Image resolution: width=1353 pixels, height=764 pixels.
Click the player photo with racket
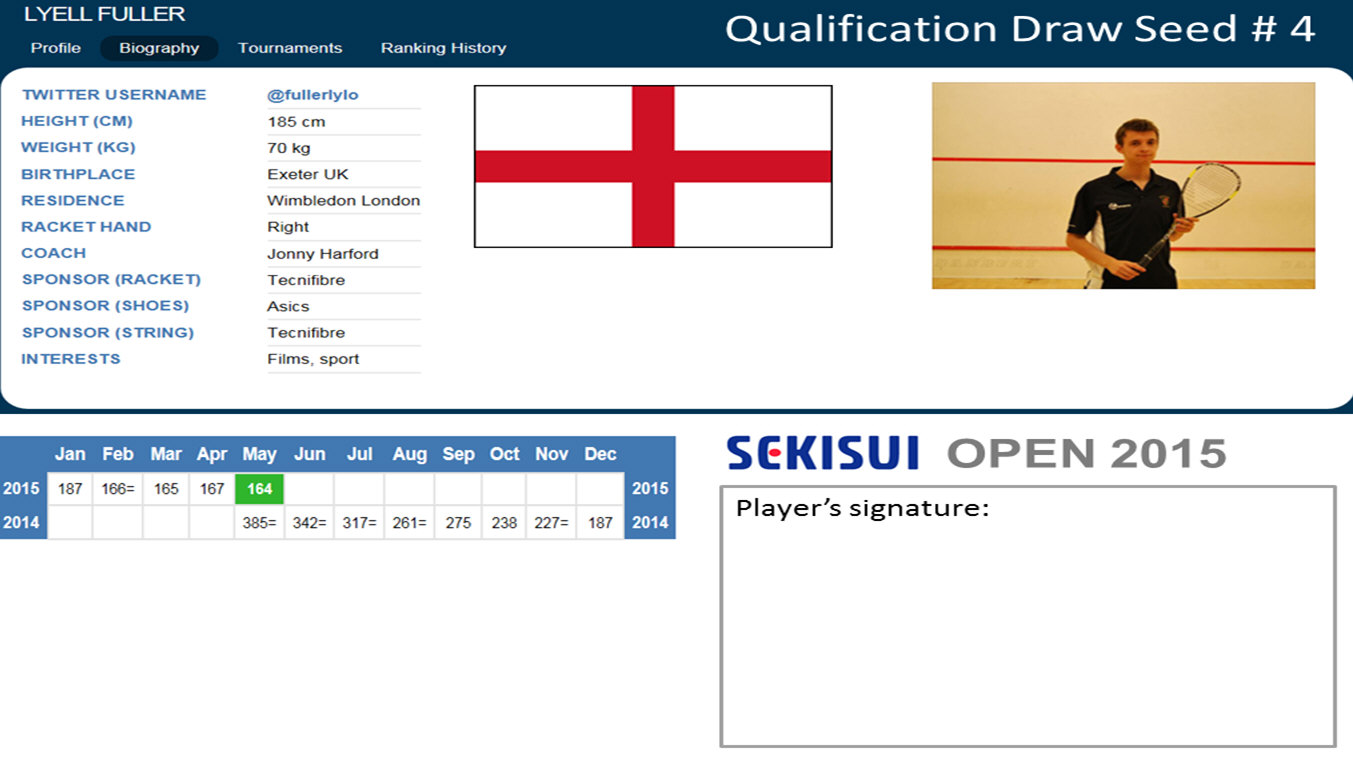(1123, 186)
